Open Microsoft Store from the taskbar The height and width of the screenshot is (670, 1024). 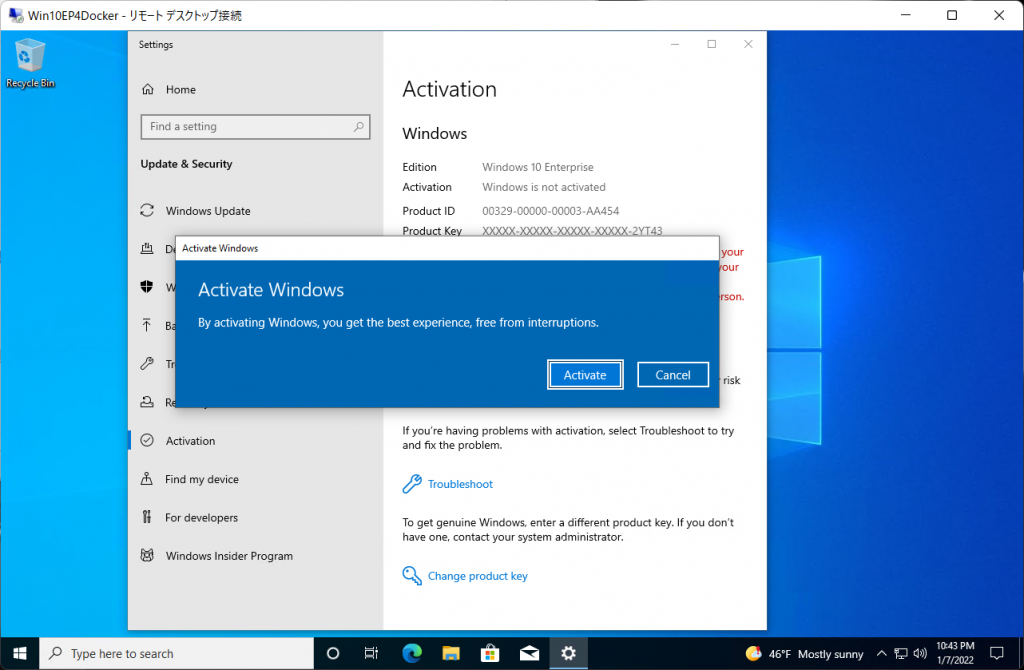pos(490,653)
